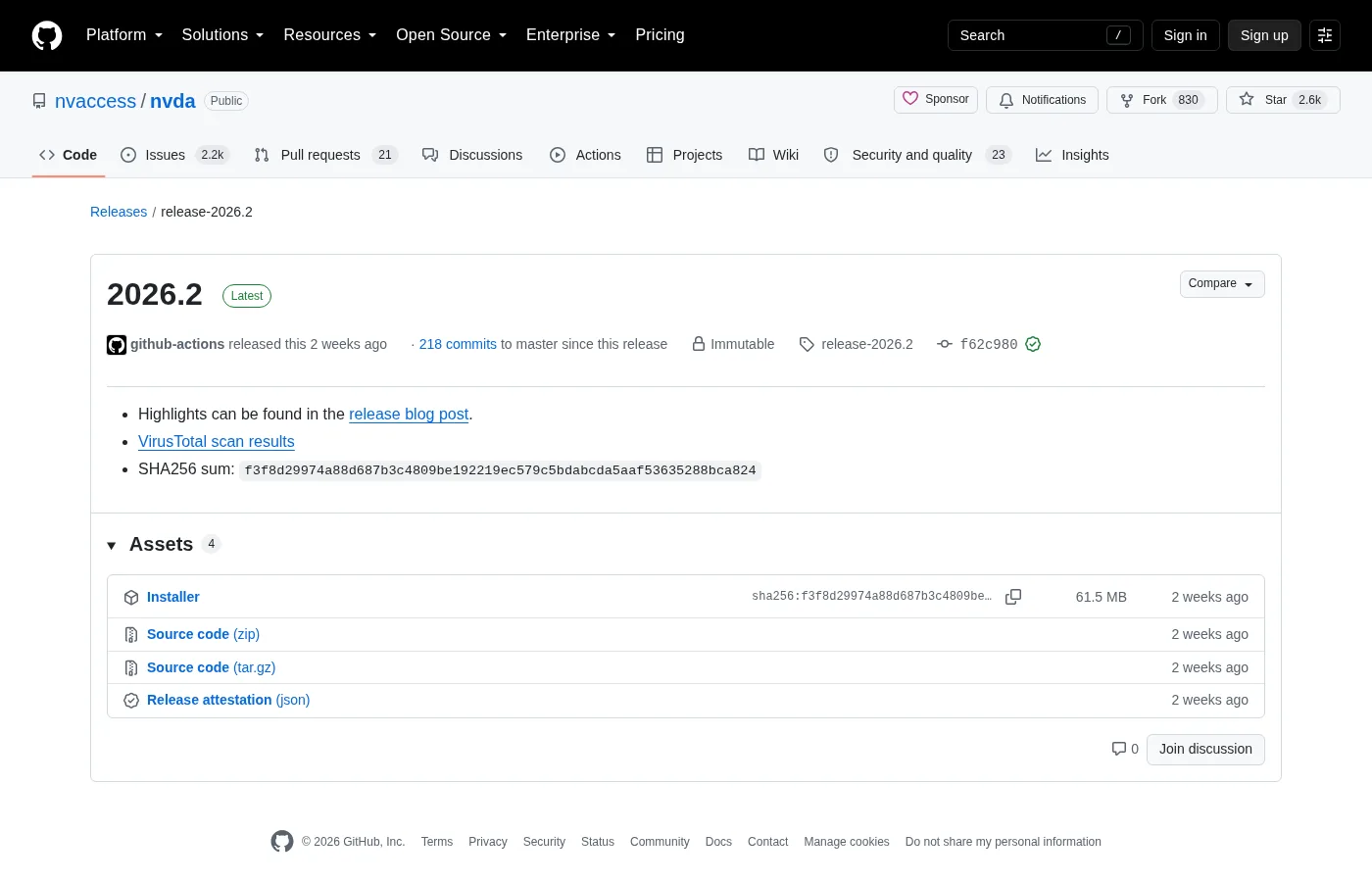The width and height of the screenshot is (1372, 882).
Task: Focus the Search input field
Action: [1045, 35]
